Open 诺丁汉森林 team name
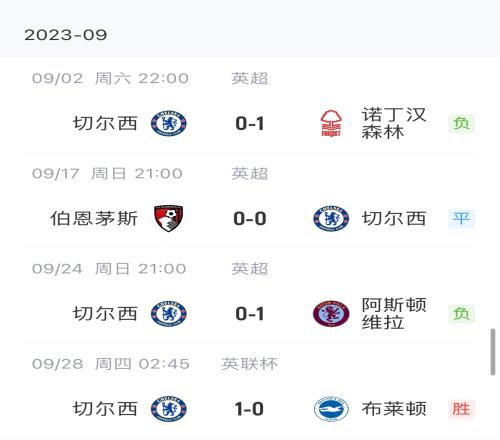The image size is (500, 440). [394, 123]
